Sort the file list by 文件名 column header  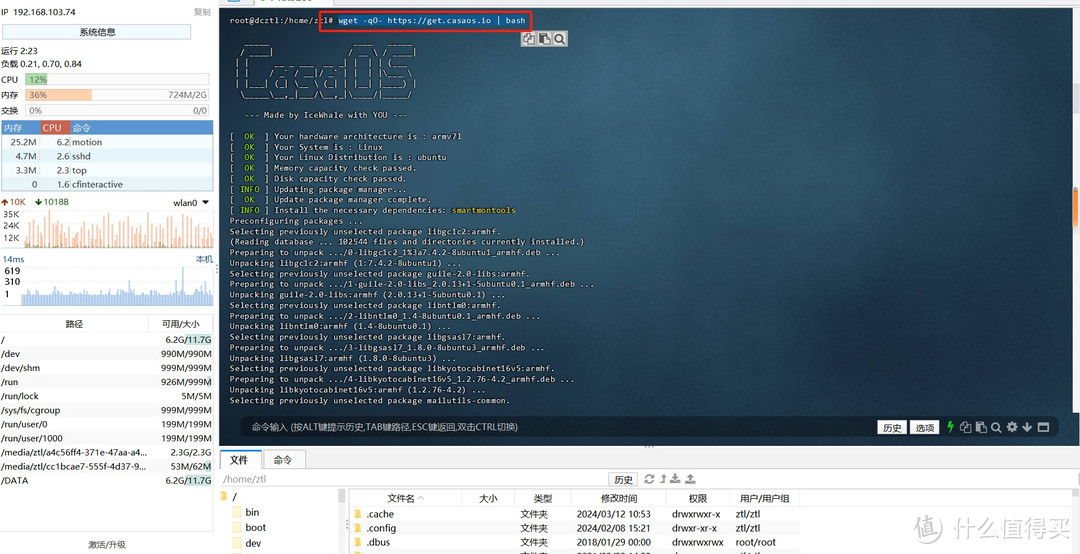click(405, 498)
